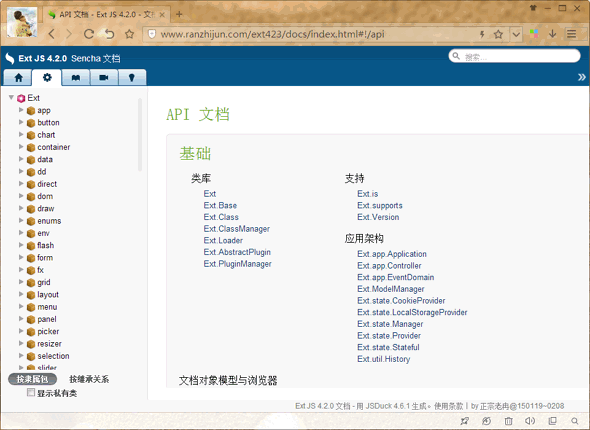Image resolution: width=590 pixels, height=430 pixels.
Task: Enable the 显示私有类 checkbox
Action: point(31,393)
